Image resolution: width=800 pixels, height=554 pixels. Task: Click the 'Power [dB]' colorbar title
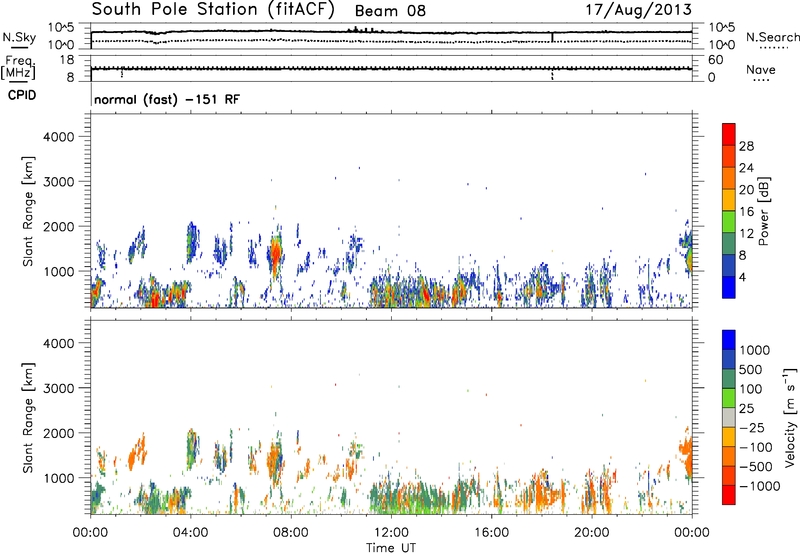click(763, 211)
